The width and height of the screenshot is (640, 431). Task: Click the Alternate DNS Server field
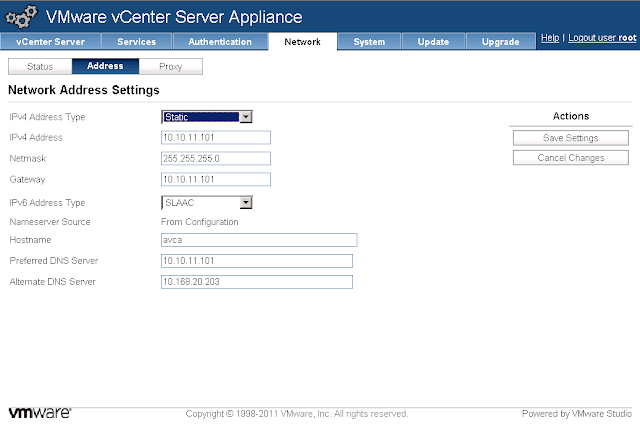[257, 282]
